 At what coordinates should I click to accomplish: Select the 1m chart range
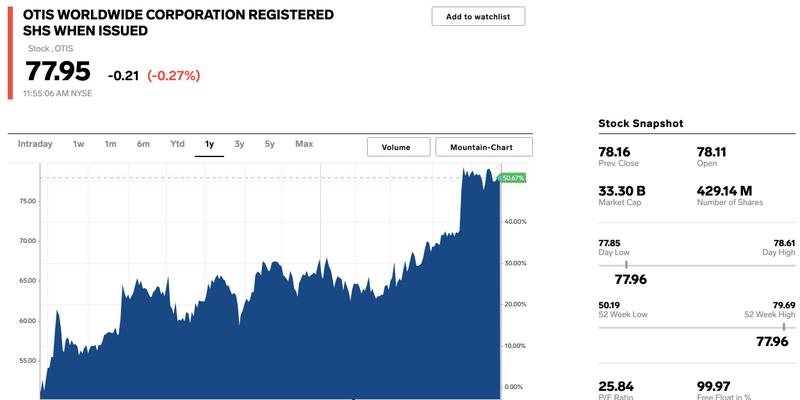pos(110,144)
